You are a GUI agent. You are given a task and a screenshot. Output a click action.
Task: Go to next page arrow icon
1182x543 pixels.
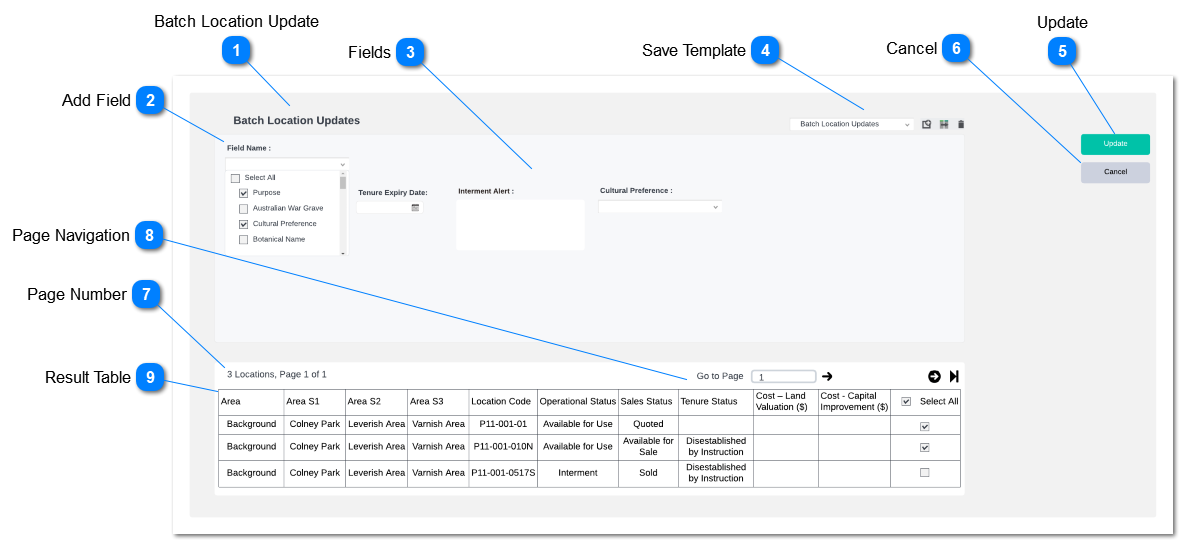934,376
